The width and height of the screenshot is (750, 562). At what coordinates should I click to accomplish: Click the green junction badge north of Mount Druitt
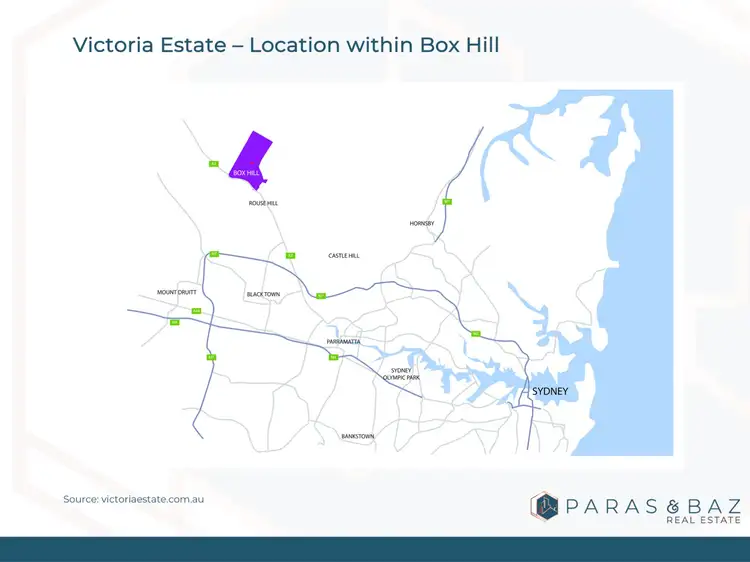coord(213,255)
